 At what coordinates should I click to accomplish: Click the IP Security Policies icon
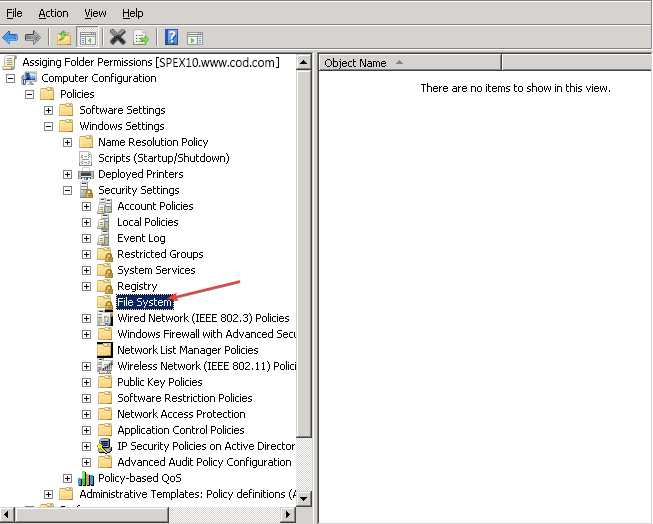[x=105, y=446]
